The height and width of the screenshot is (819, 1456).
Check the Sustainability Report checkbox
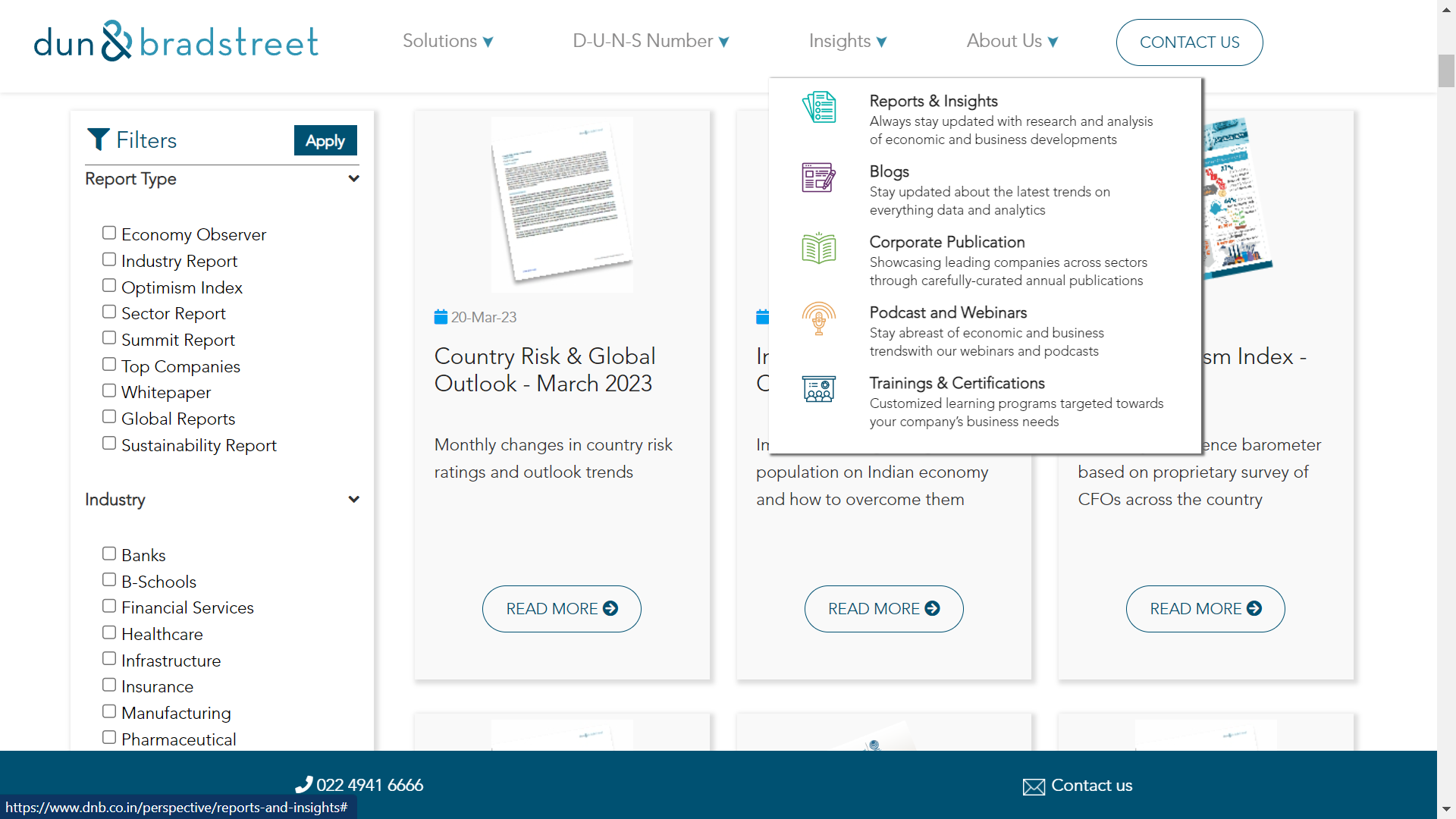click(x=109, y=443)
